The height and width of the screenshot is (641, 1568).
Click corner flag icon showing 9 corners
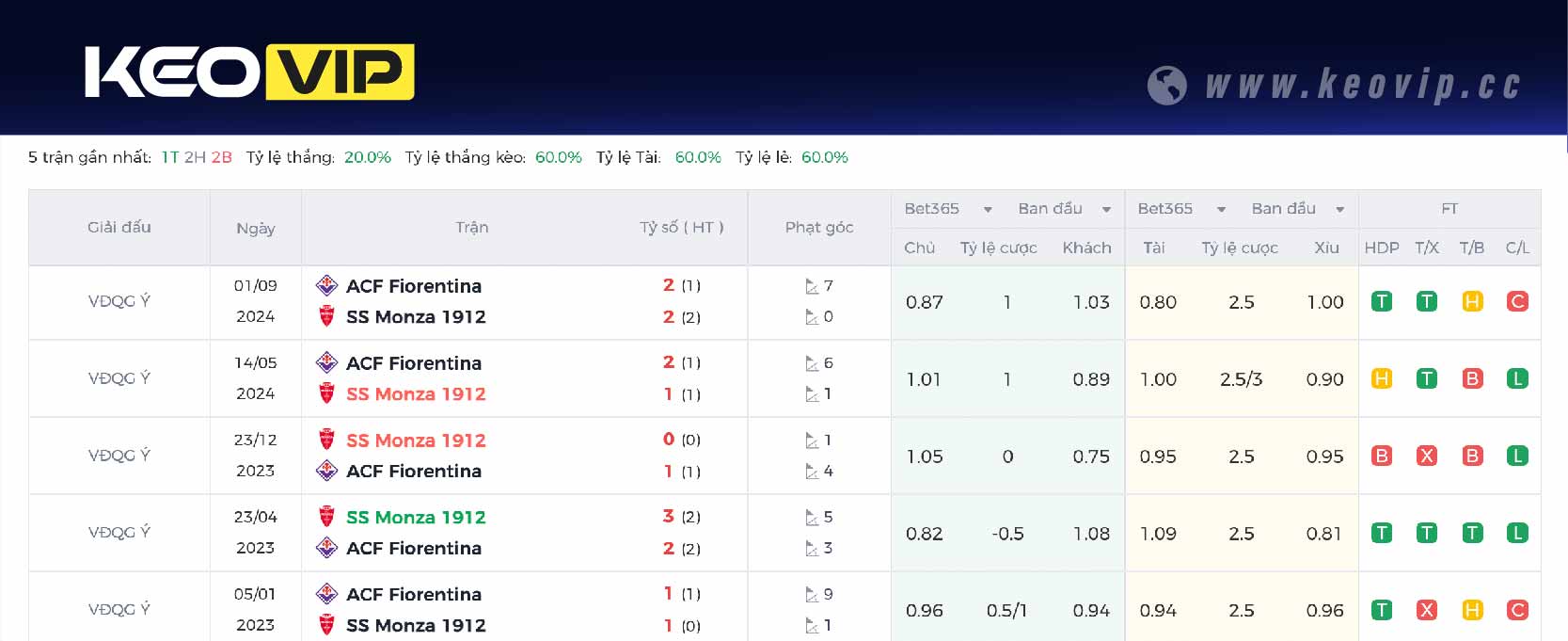tap(812, 595)
